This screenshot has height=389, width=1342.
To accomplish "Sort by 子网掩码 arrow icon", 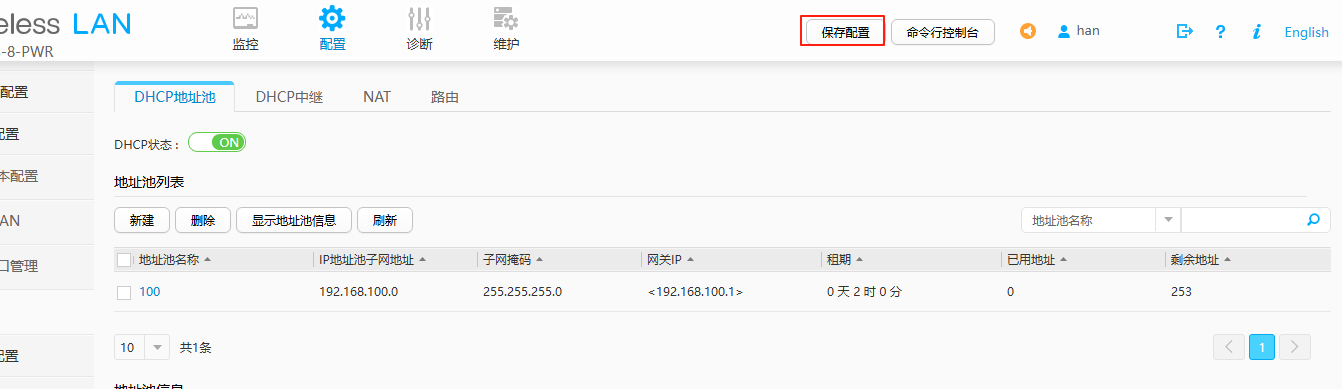I will pyautogui.click(x=540, y=260).
